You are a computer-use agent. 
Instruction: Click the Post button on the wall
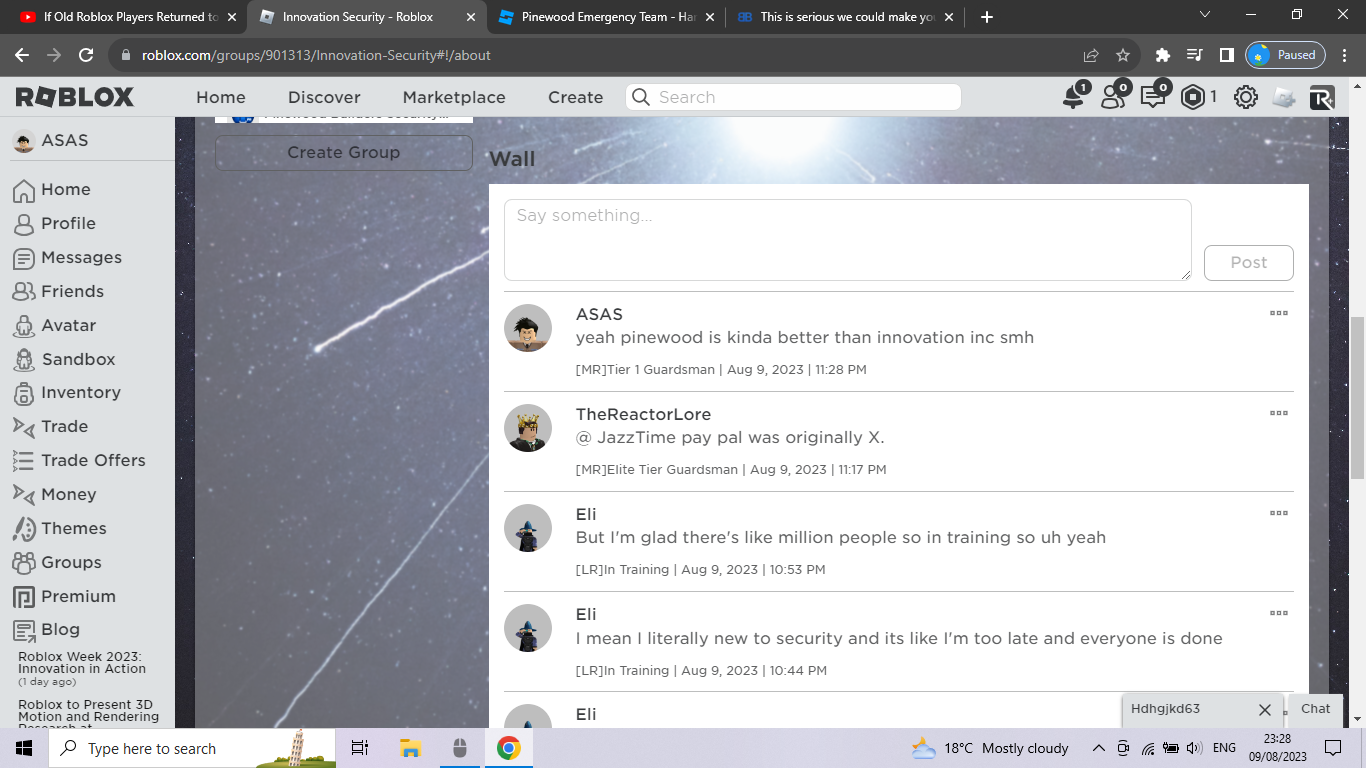pyautogui.click(x=1248, y=263)
